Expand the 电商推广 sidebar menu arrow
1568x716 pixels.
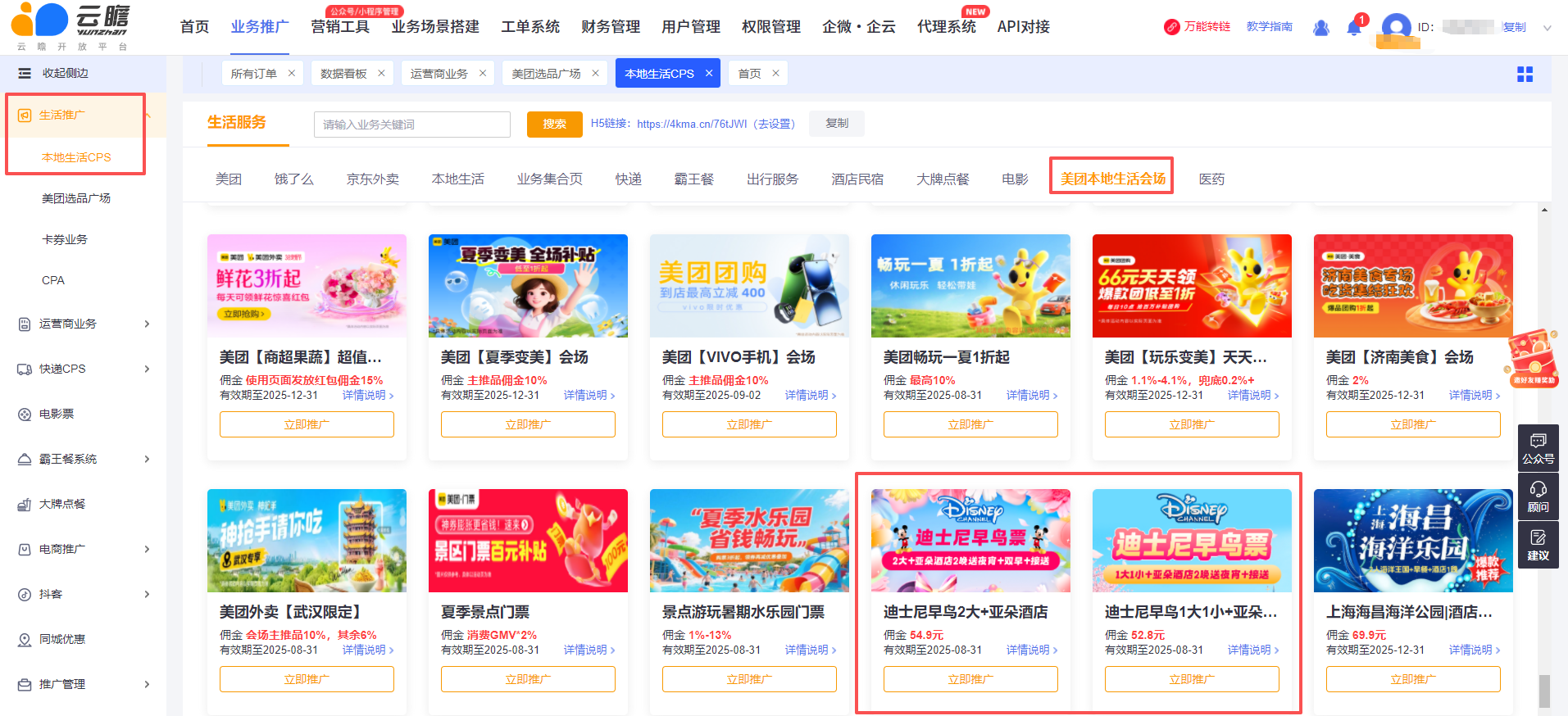tap(147, 549)
